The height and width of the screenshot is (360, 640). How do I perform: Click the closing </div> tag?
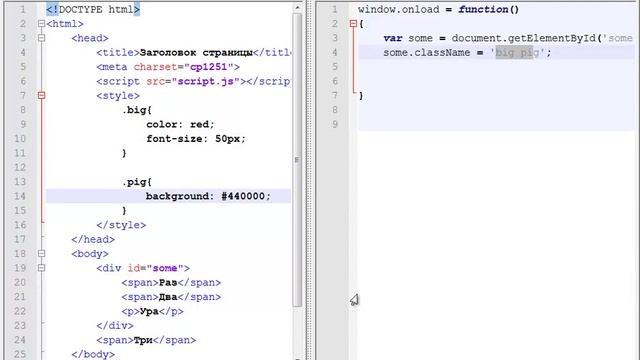115,325
